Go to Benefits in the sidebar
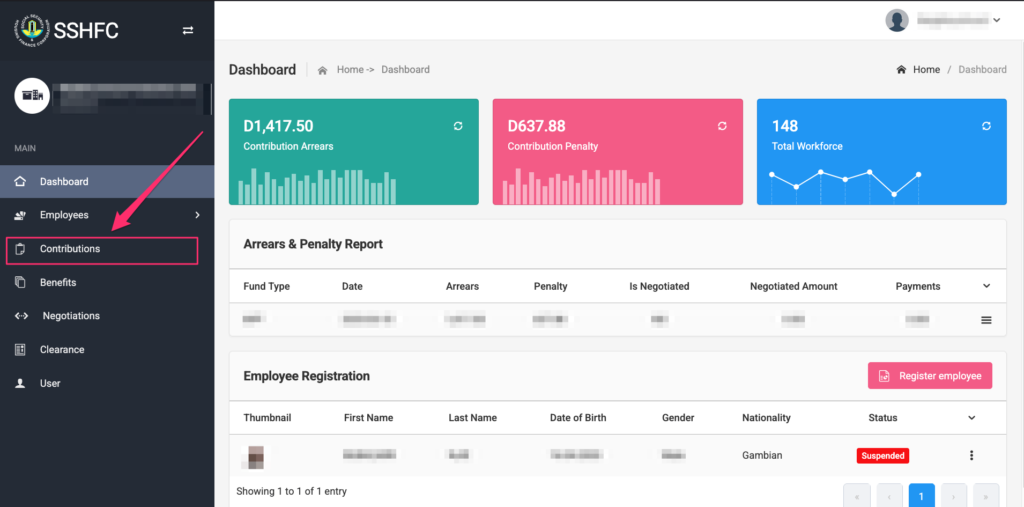The image size is (1024, 507). point(58,283)
